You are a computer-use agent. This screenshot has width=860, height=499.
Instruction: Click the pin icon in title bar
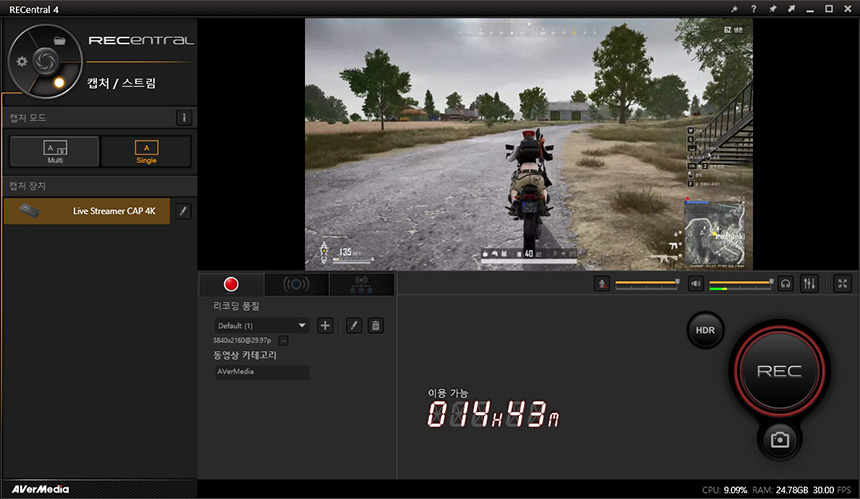coord(772,9)
